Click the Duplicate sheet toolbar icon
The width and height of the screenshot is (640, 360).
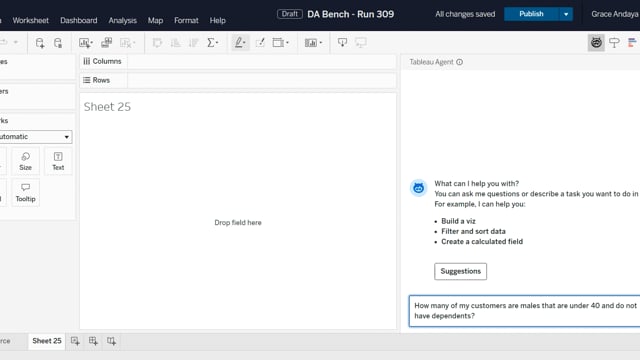pyautogui.click(x=107, y=42)
